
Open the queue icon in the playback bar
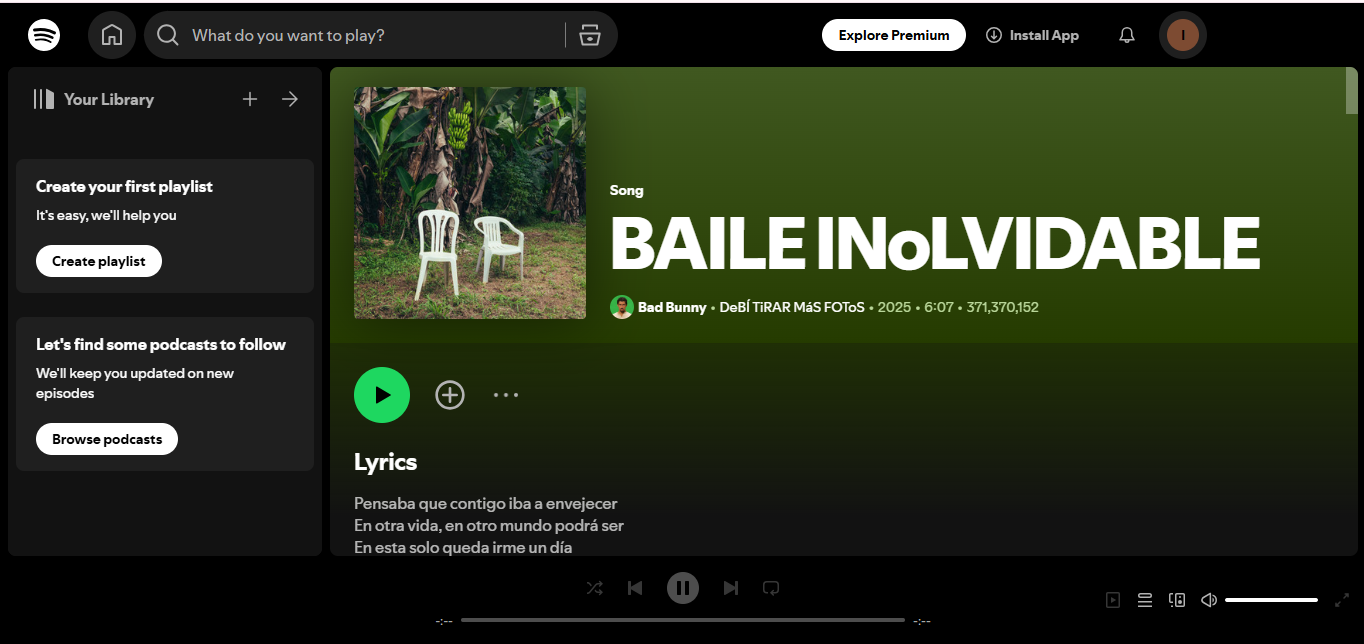point(1144,599)
